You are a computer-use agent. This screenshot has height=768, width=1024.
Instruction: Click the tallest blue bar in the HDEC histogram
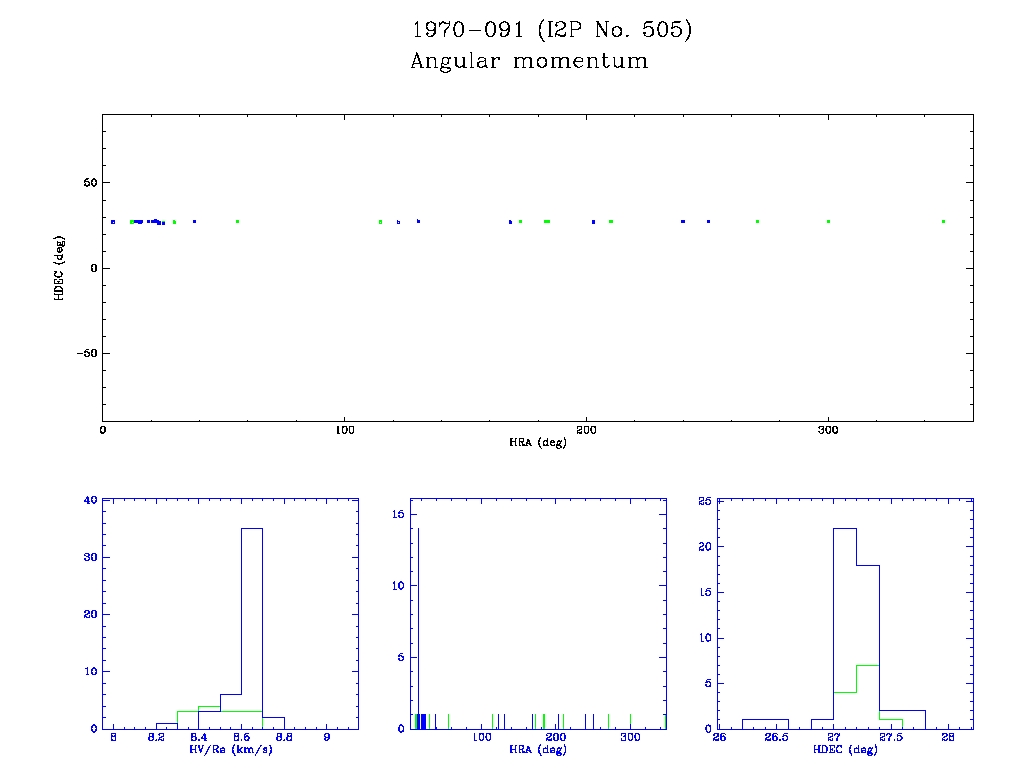click(845, 627)
